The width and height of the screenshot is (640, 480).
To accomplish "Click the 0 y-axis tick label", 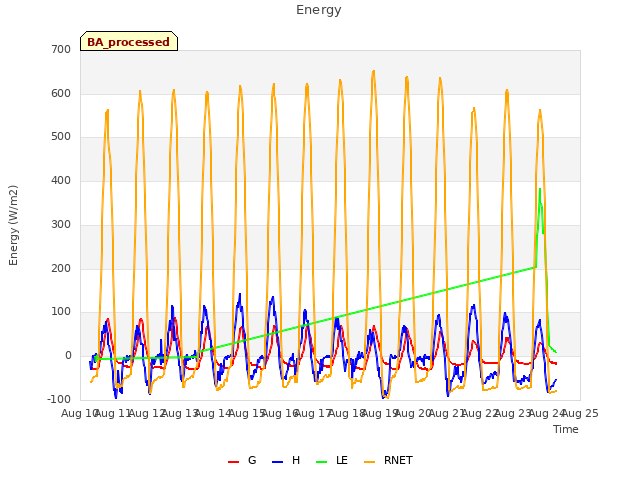I will [68, 356].
